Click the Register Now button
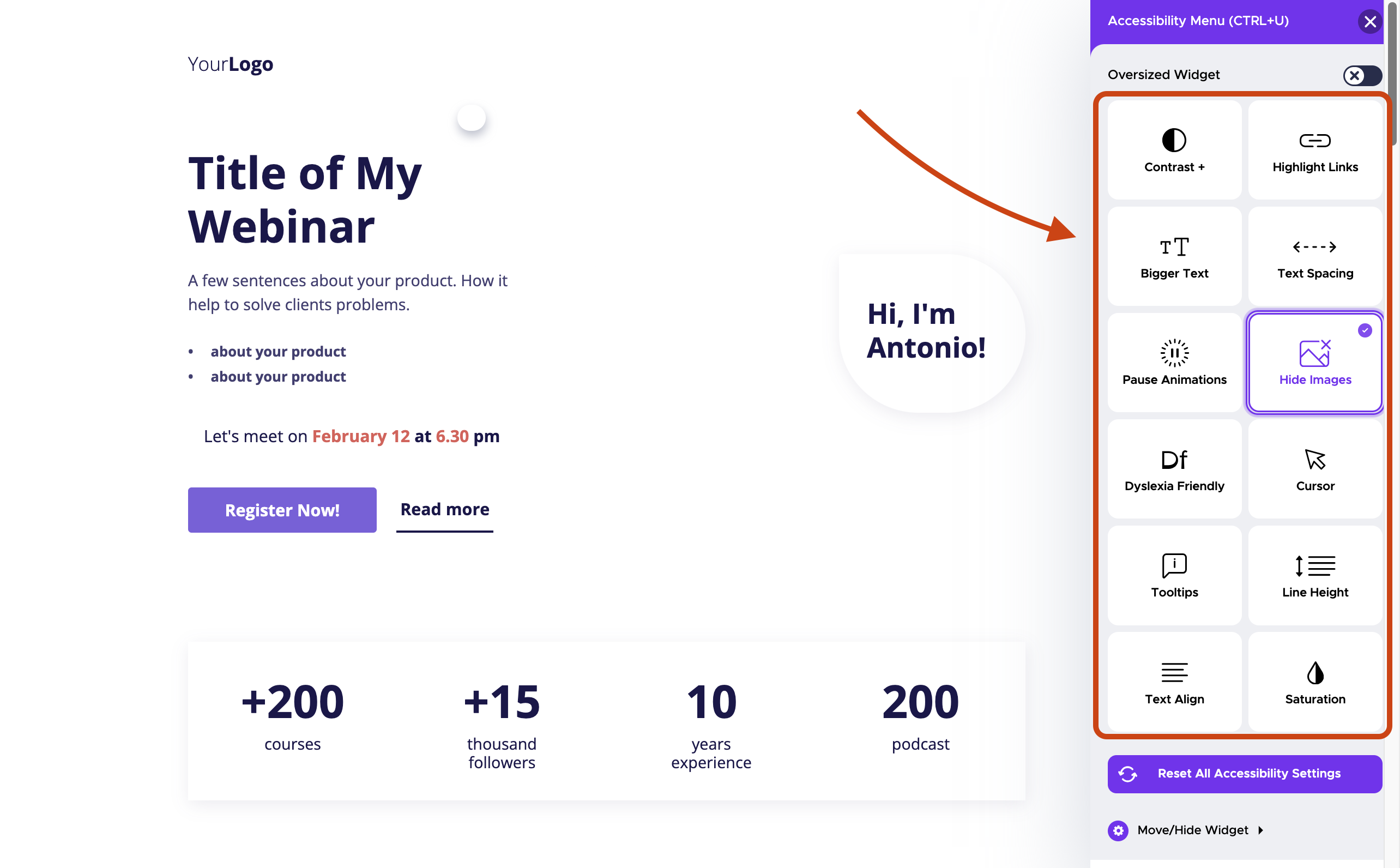This screenshot has height=868, width=1400. click(281, 510)
